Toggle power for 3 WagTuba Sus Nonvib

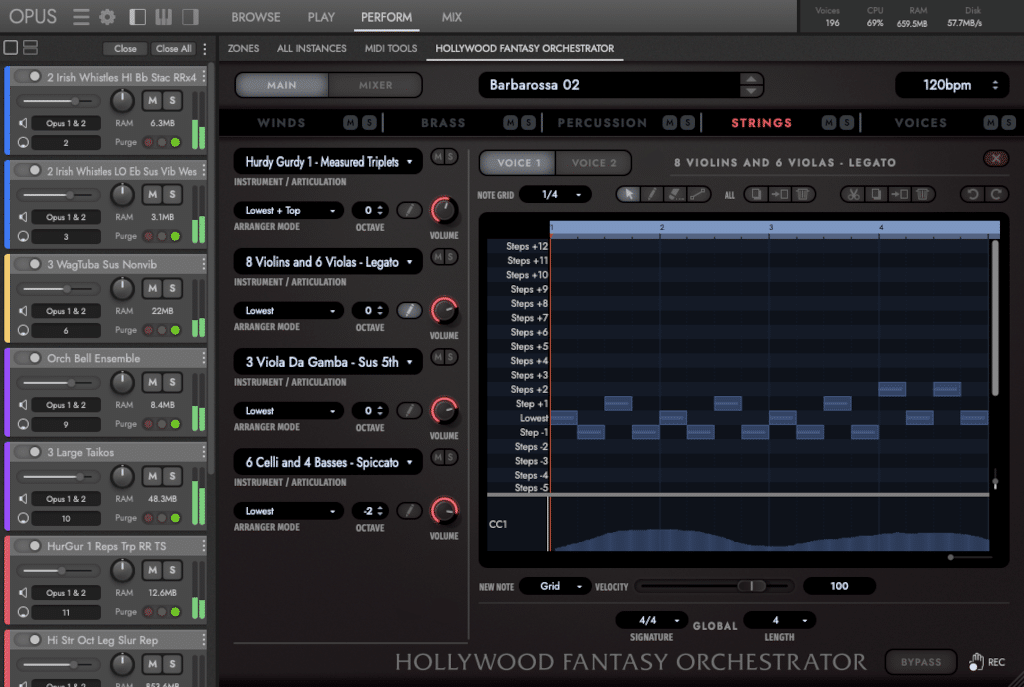tap(28, 264)
